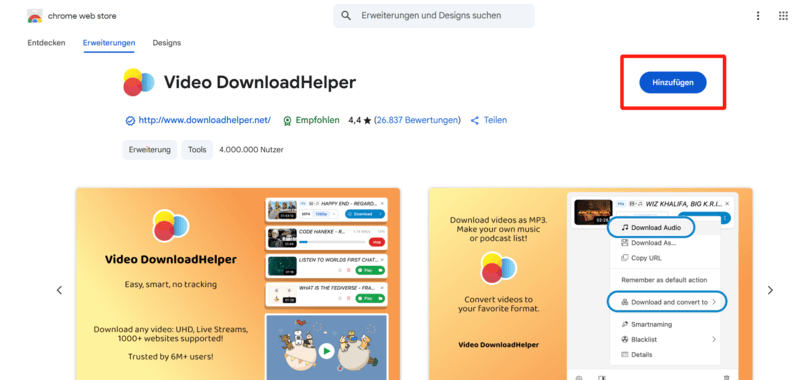Click the Empfohlen label

coord(317,120)
